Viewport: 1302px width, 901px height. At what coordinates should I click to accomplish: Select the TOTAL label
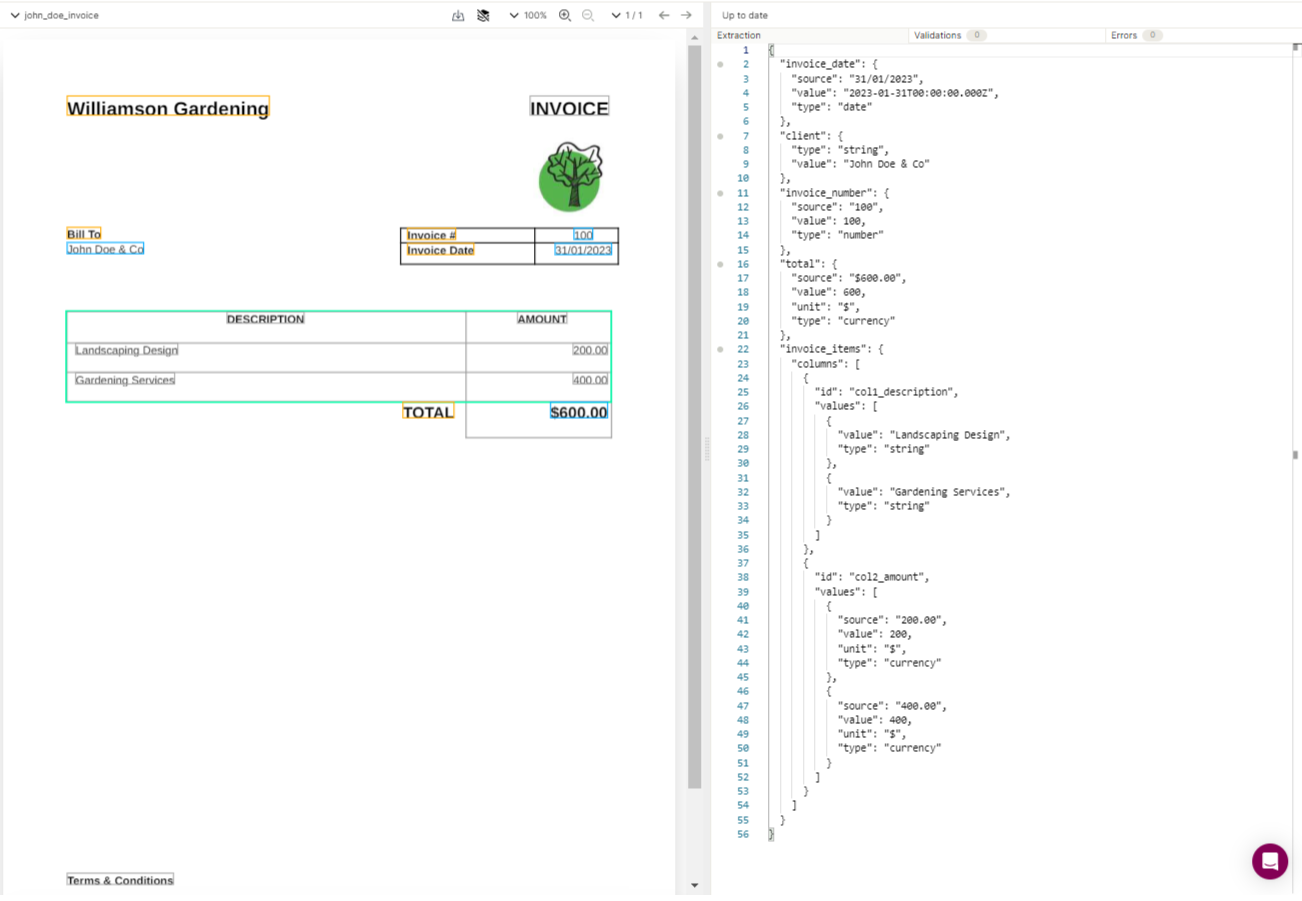[x=428, y=411]
